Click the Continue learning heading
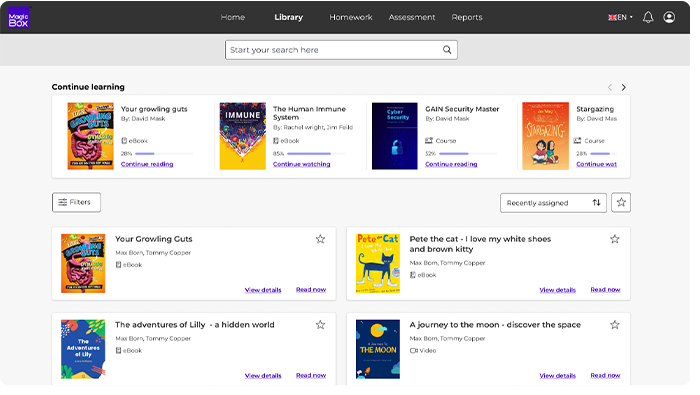Screen dimensions: 700x395 pos(88,87)
